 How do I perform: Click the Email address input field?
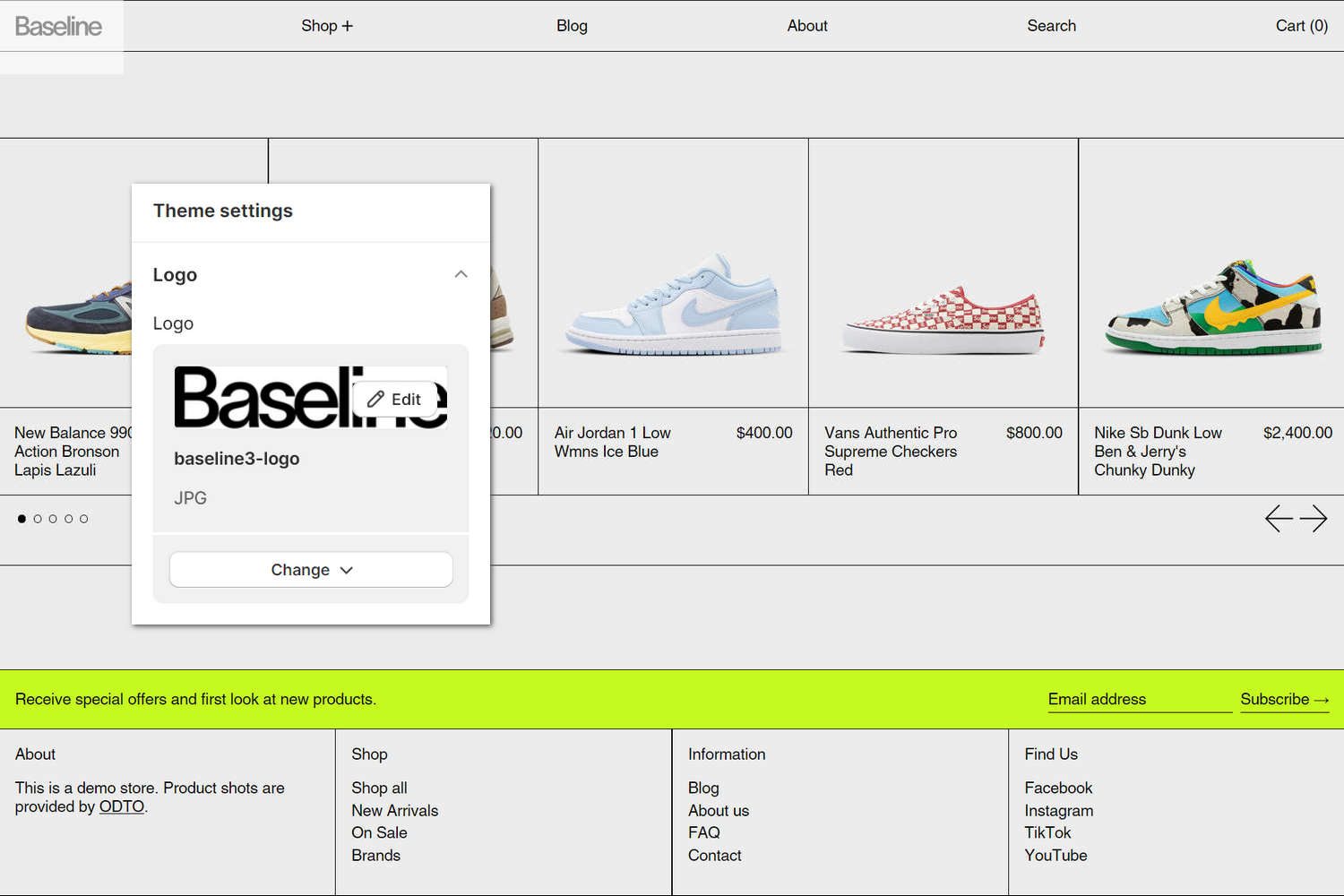pos(1138,699)
